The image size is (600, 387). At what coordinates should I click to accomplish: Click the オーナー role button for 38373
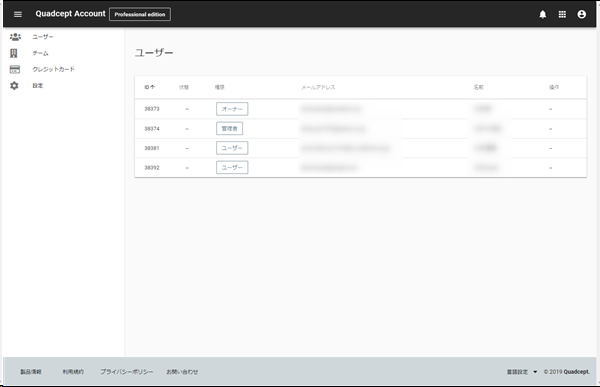(x=232, y=109)
